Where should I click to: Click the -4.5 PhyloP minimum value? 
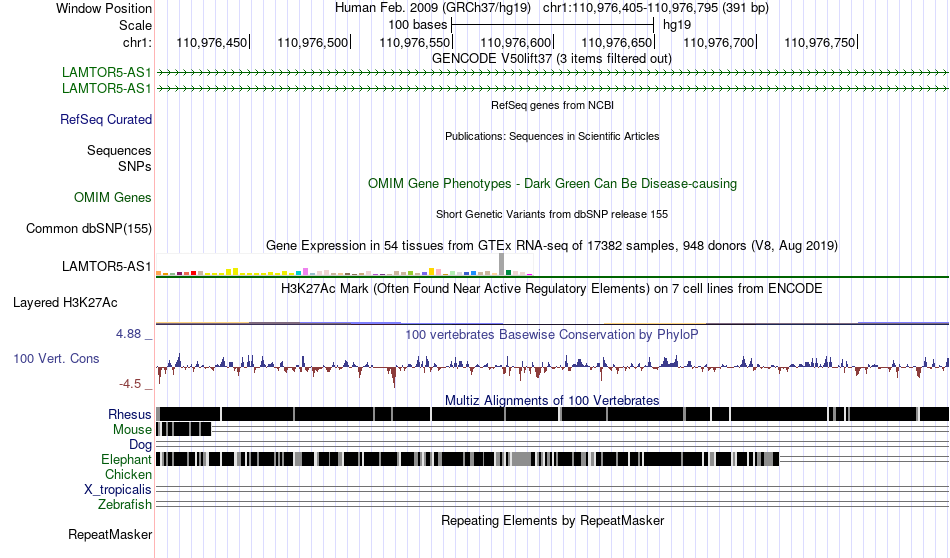coord(130,384)
